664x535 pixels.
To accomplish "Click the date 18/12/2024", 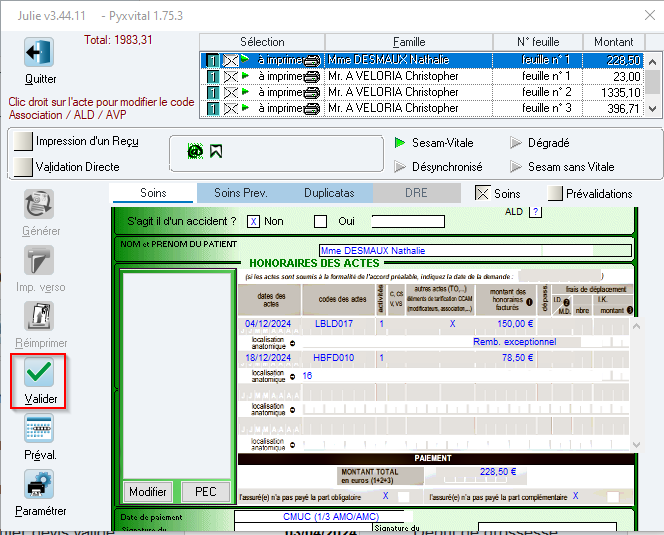I will (268, 358).
